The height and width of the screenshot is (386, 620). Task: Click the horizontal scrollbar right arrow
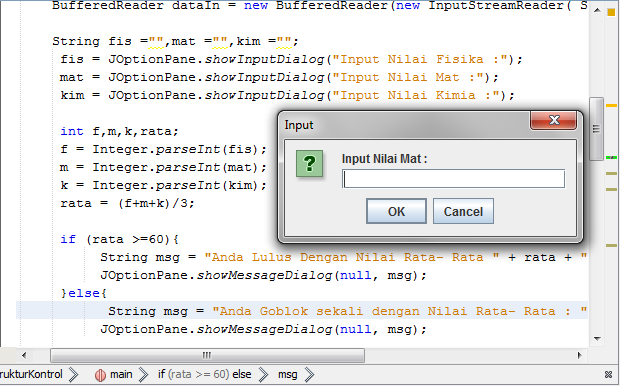point(580,355)
